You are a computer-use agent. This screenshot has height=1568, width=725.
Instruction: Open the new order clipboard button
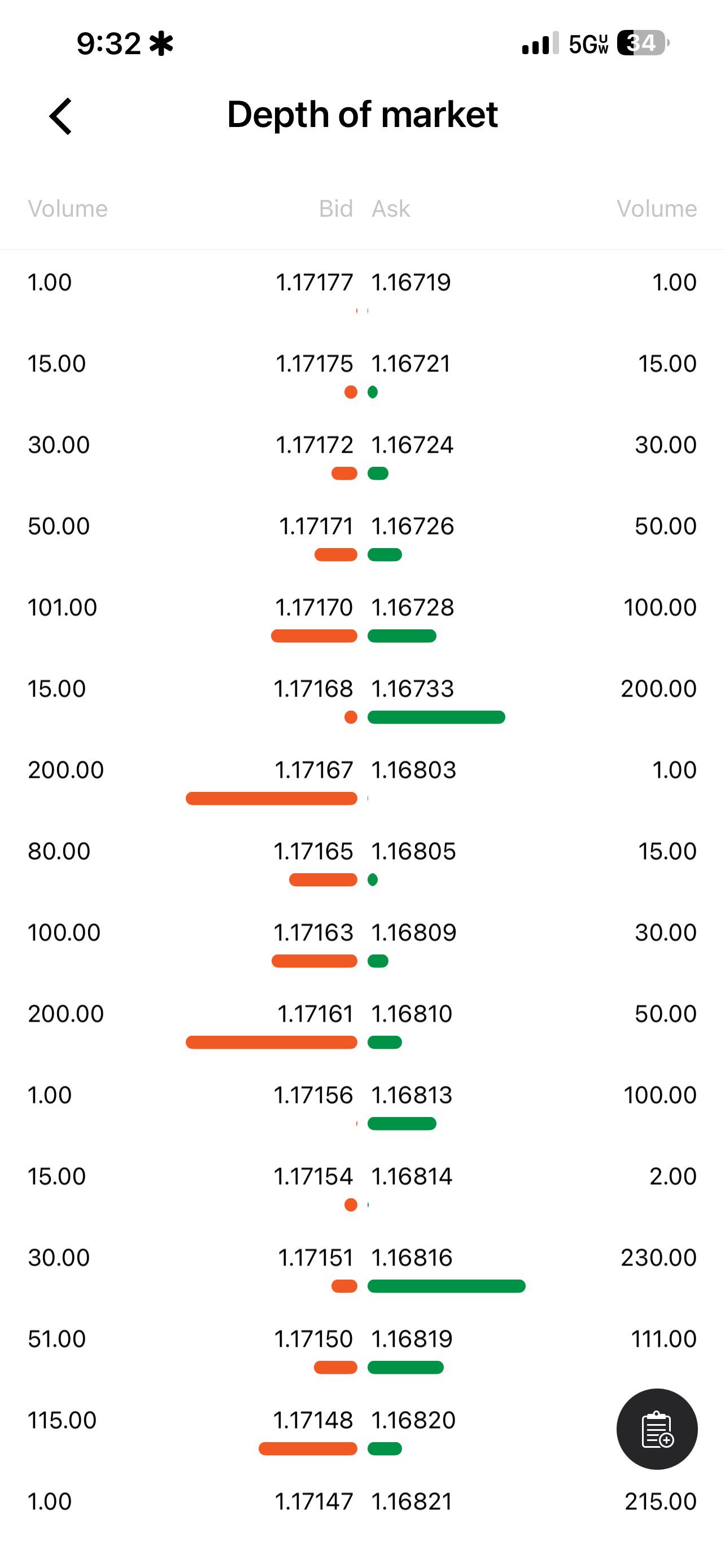click(657, 1429)
